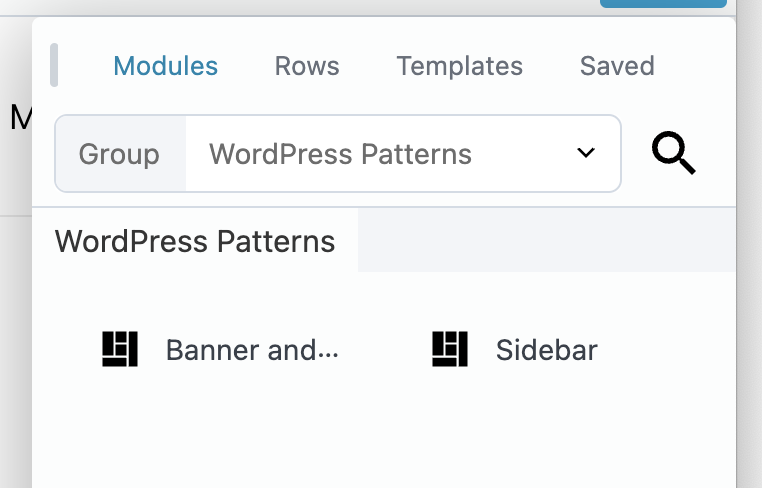Click the Group label
This screenshot has width=762, height=488.
(x=119, y=154)
